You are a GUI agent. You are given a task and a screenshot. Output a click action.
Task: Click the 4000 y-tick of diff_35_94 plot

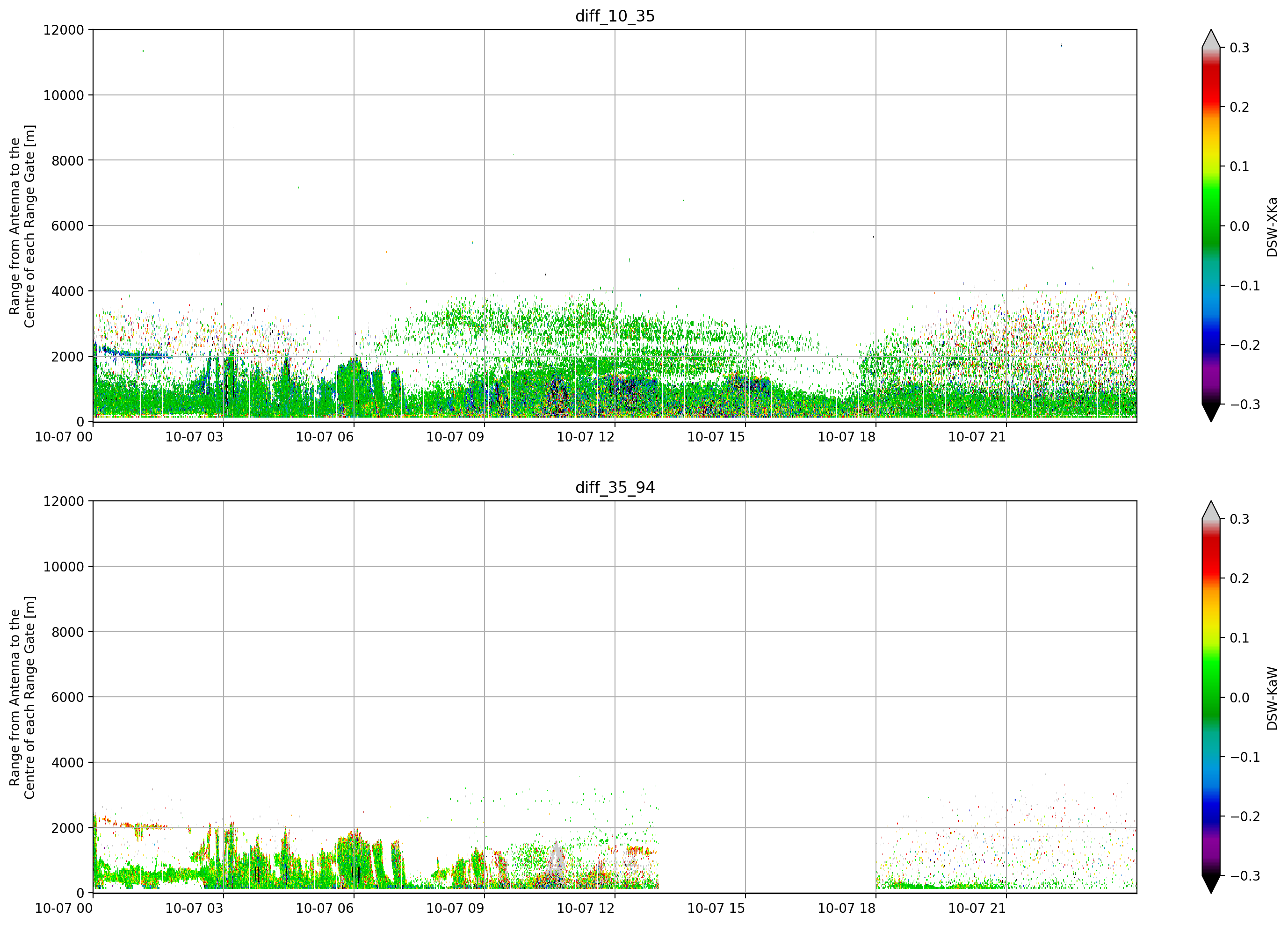[67, 762]
